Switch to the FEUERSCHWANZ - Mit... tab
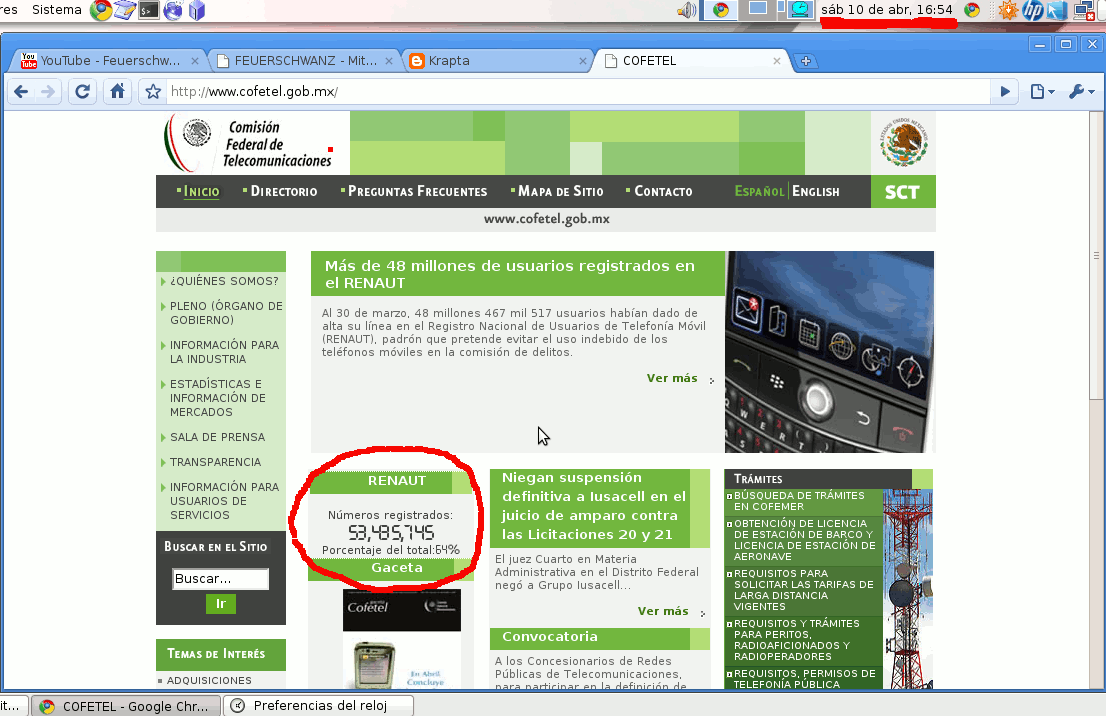The image size is (1106, 716). click(x=305, y=61)
